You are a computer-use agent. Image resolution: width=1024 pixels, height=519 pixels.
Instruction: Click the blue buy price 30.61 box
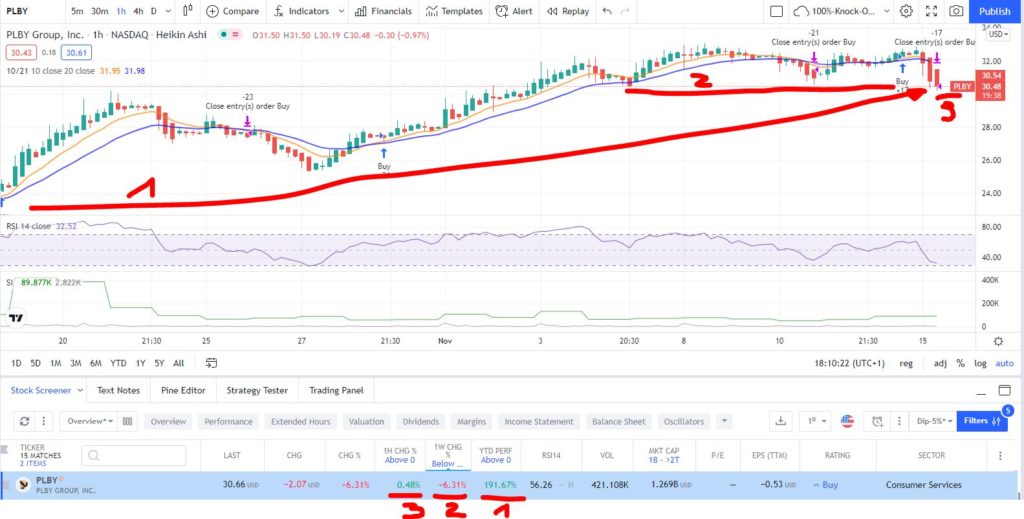click(x=76, y=53)
